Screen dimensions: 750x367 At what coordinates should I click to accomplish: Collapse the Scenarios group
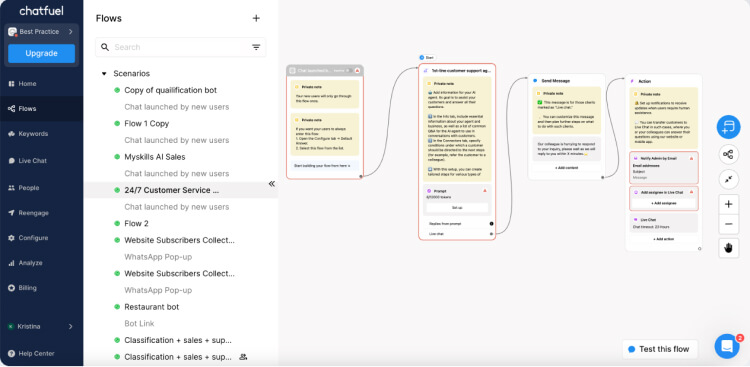[104, 74]
